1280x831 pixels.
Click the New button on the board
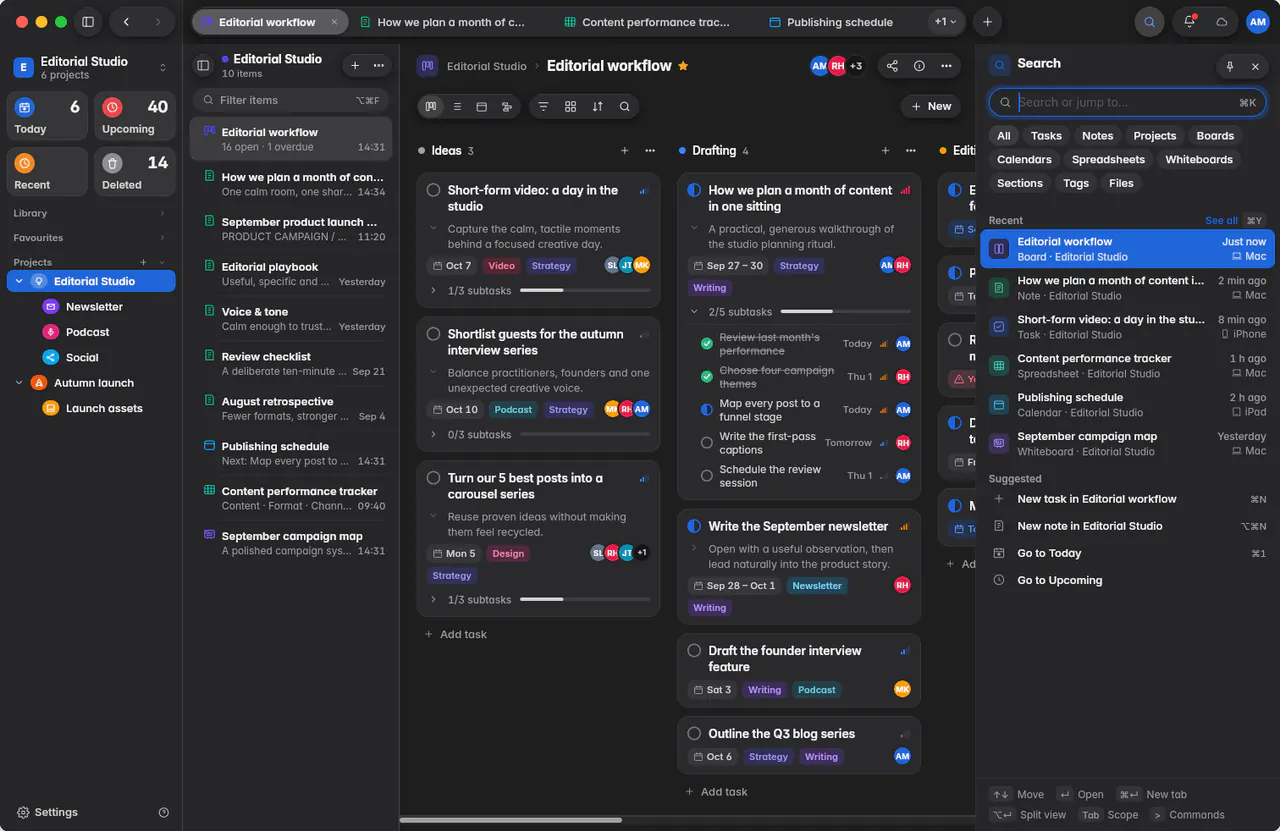point(931,106)
